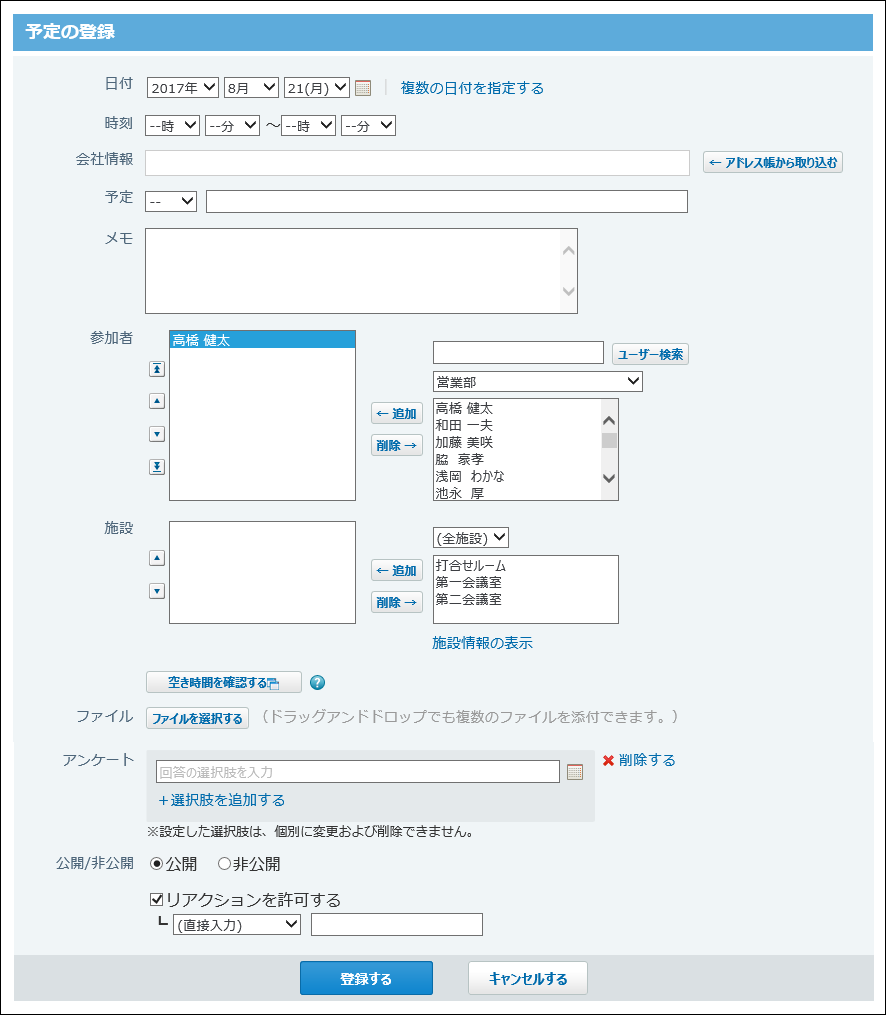The width and height of the screenshot is (886, 1015).
Task: Select the 非公開 radio button
Action: [224, 864]
